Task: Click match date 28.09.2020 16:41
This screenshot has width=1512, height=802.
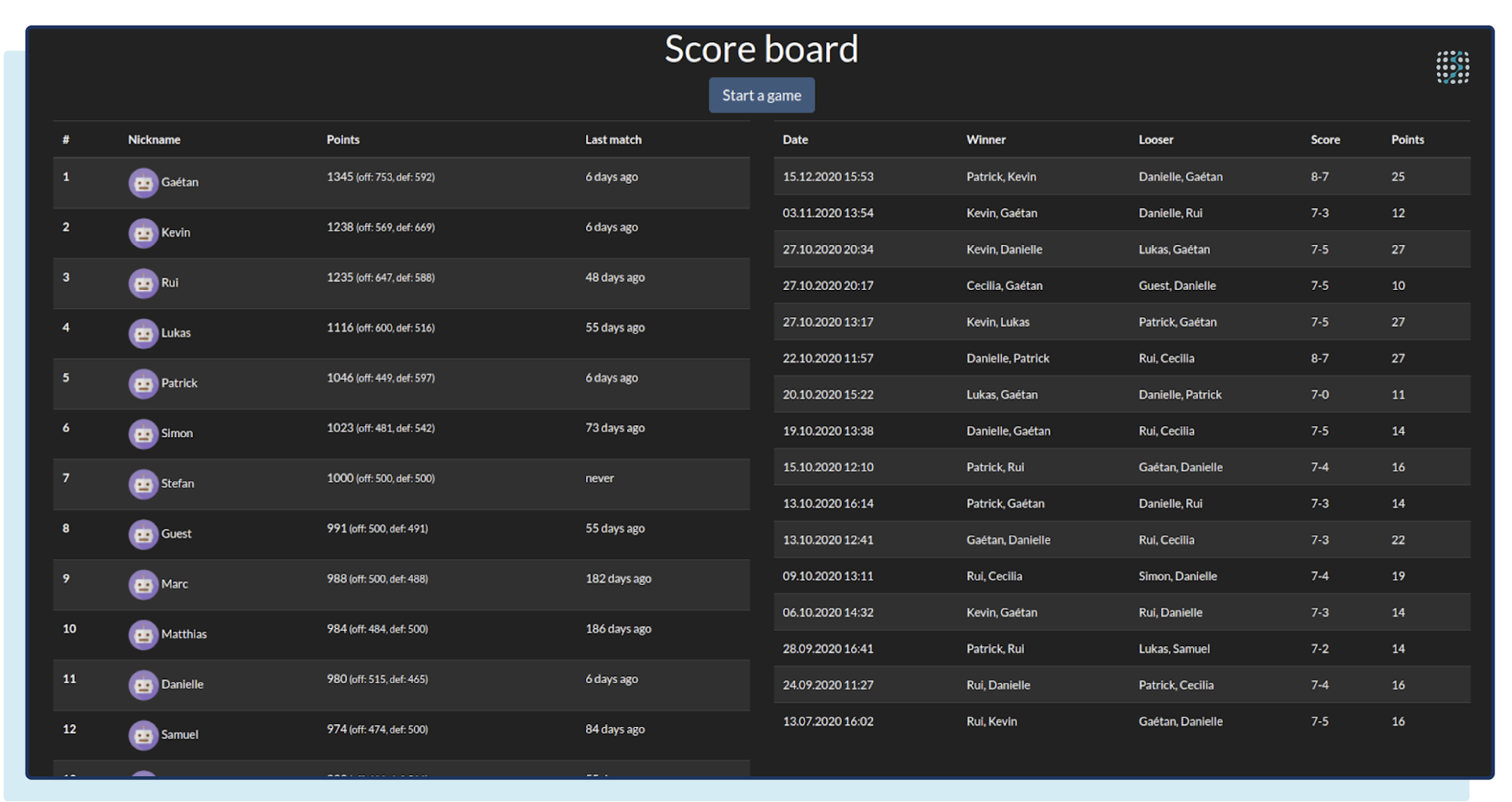Action: [x=827, y=648]
